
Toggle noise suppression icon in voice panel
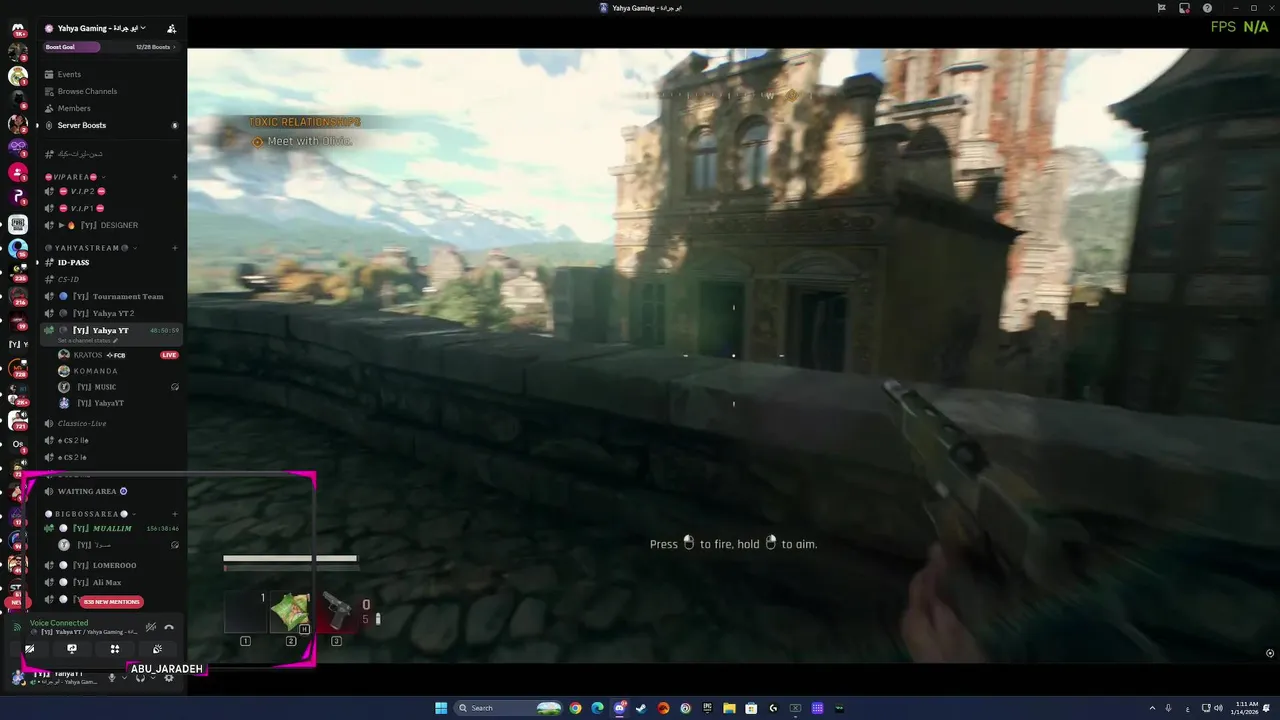coord(151,627)
